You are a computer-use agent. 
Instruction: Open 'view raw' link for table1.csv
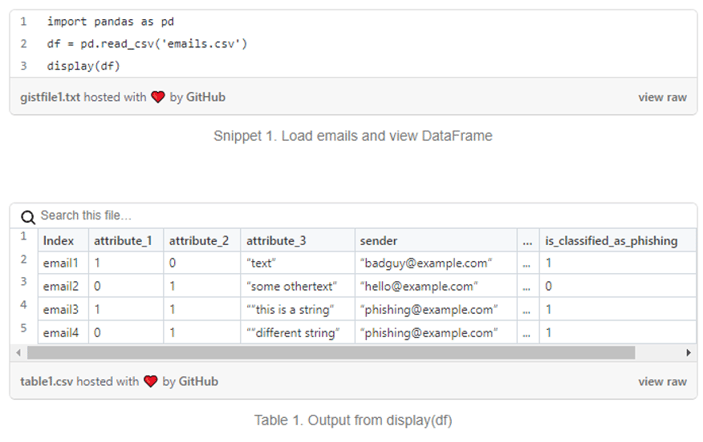coord(662,381)
